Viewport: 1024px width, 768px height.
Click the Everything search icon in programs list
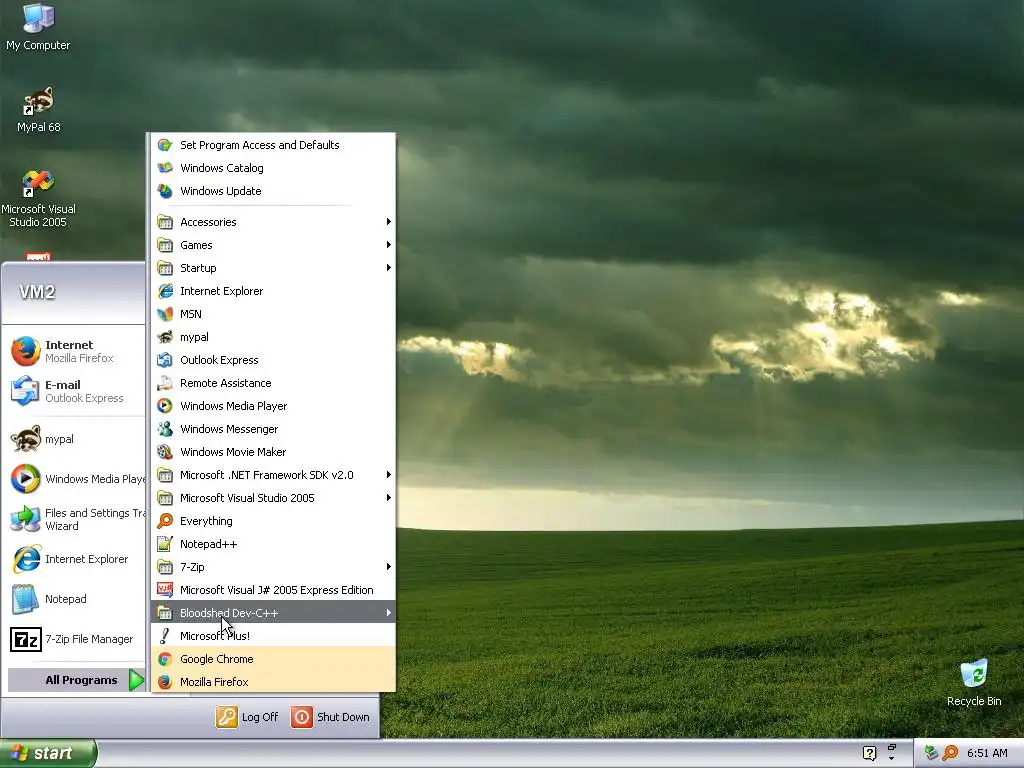click(165, 521)
